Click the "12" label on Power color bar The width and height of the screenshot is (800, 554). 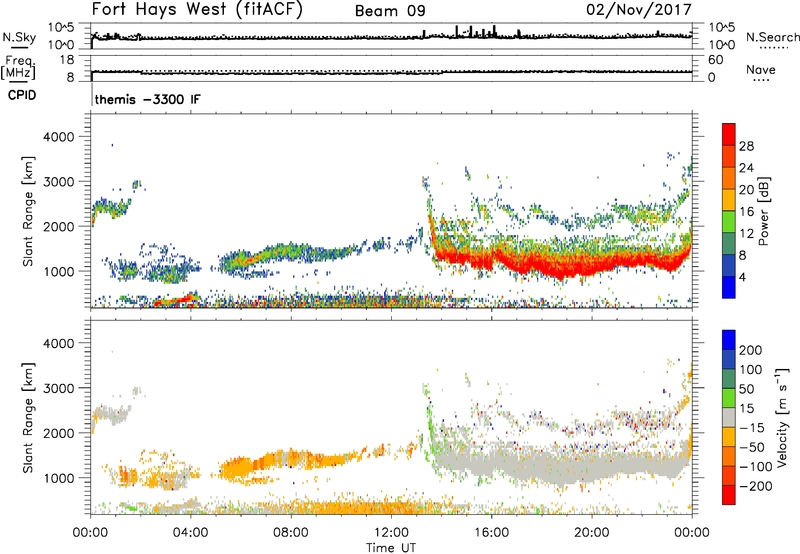(x=746, y=234)
